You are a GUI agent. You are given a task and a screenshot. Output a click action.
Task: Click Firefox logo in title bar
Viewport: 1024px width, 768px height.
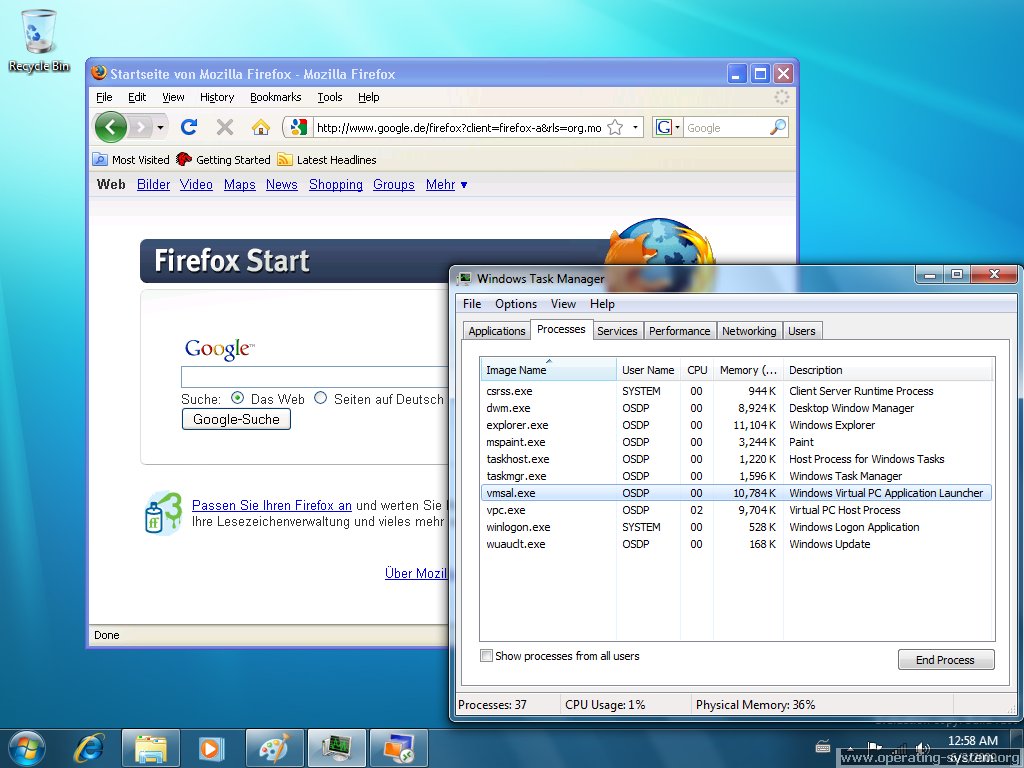click(99, 73)
